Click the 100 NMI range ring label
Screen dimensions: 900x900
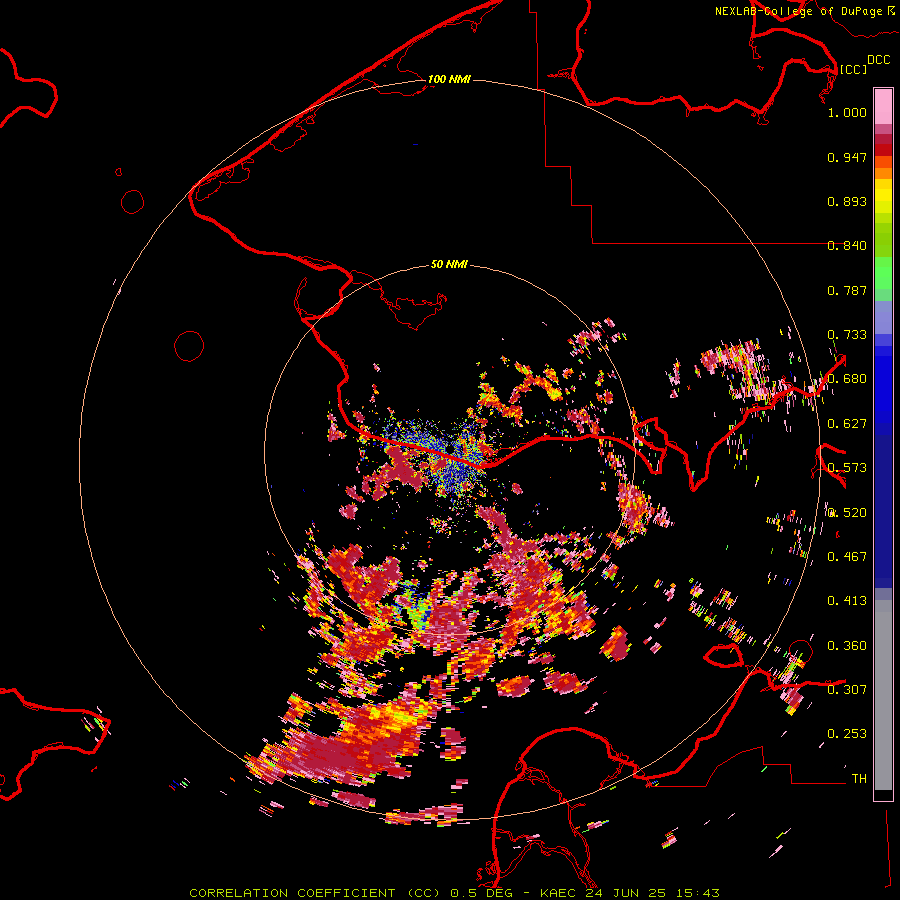click(x=449, y=79)
